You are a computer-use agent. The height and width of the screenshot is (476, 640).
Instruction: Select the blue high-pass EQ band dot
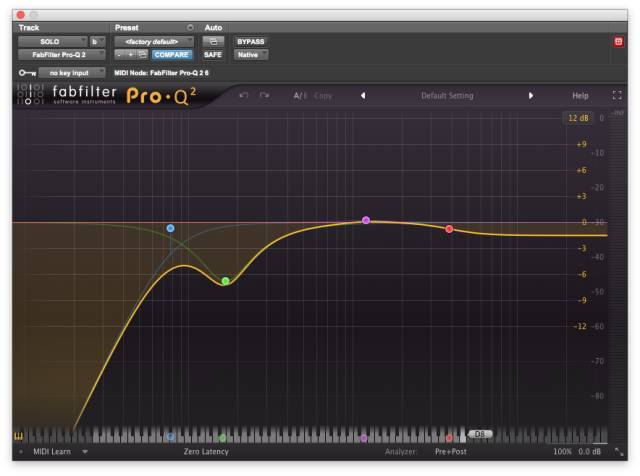pos(171,228)
